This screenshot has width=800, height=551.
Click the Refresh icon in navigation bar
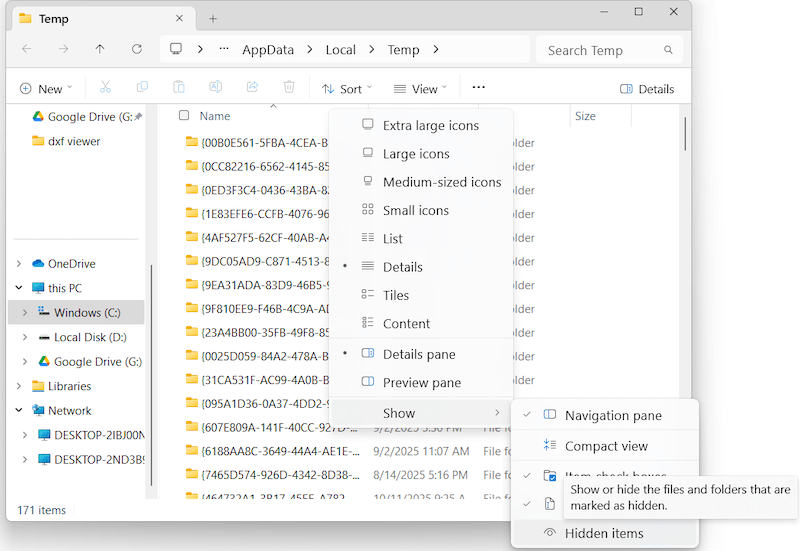click(137, 49)
